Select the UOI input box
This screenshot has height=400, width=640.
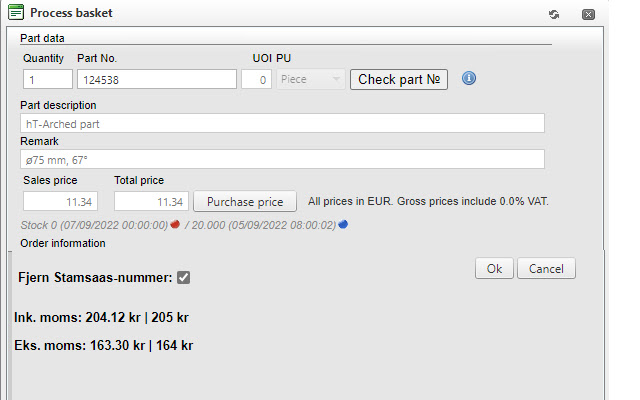click(256, 80)
